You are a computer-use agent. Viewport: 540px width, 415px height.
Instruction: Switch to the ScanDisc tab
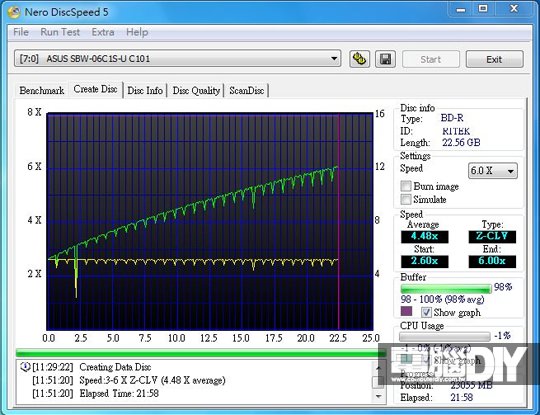tap(247, 91)
